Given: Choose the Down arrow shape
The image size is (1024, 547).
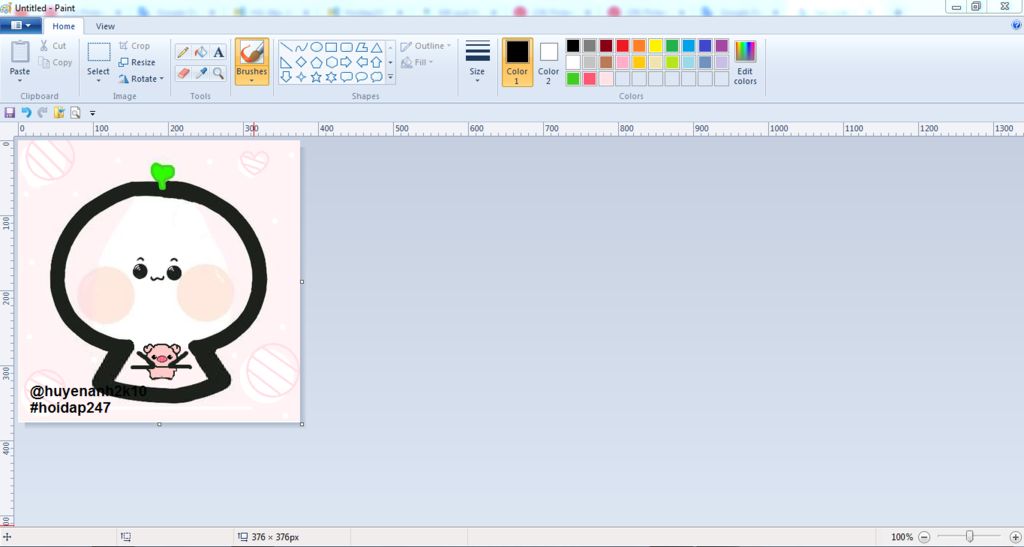Looking at the screenshot, I should coord(286,77).
